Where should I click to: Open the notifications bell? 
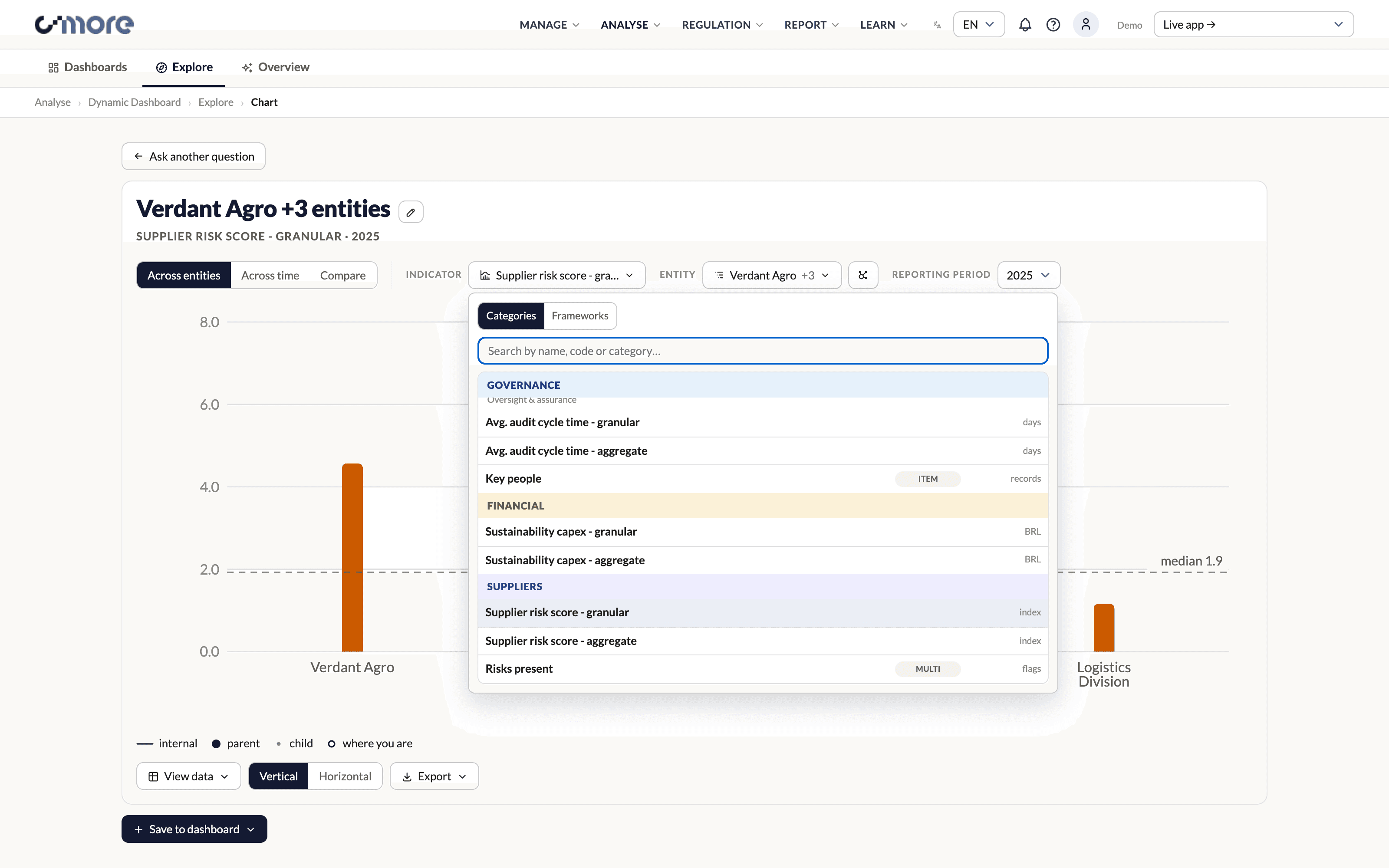[1024, 25]
